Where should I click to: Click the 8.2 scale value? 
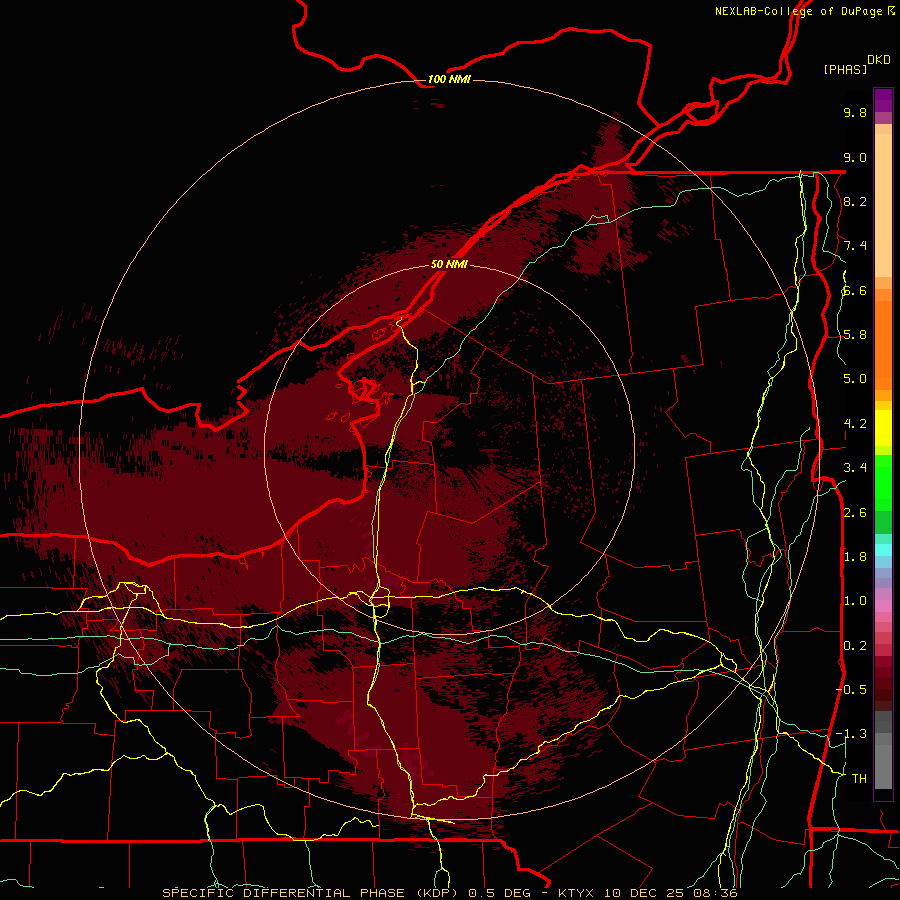coord(855,201)
